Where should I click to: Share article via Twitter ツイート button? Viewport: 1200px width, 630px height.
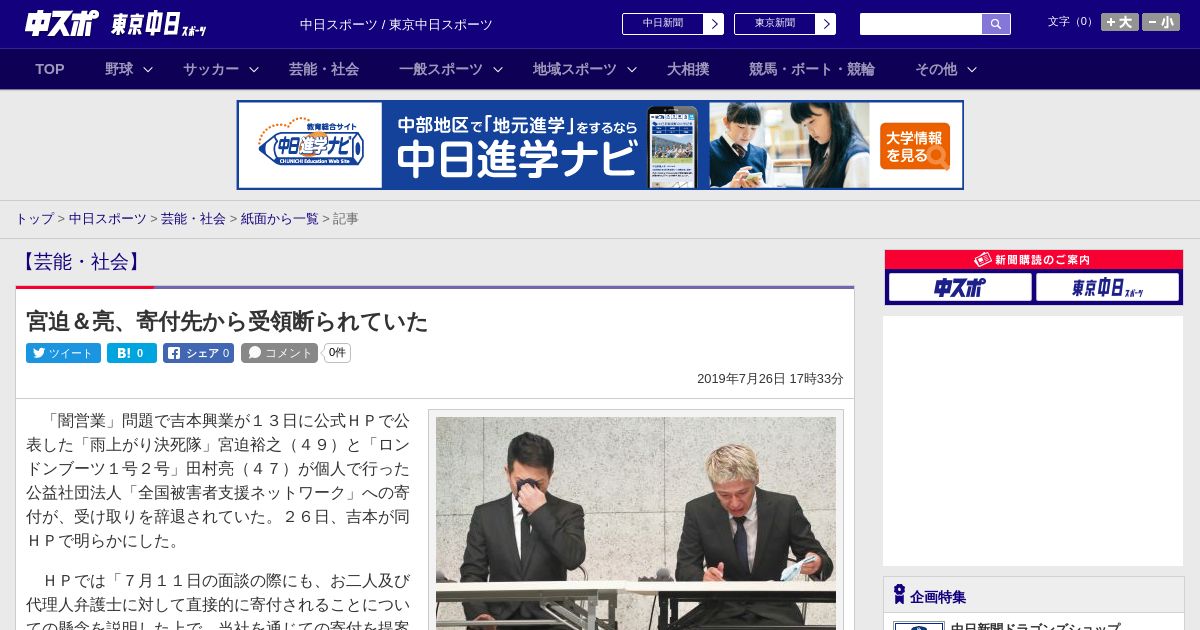63,353
